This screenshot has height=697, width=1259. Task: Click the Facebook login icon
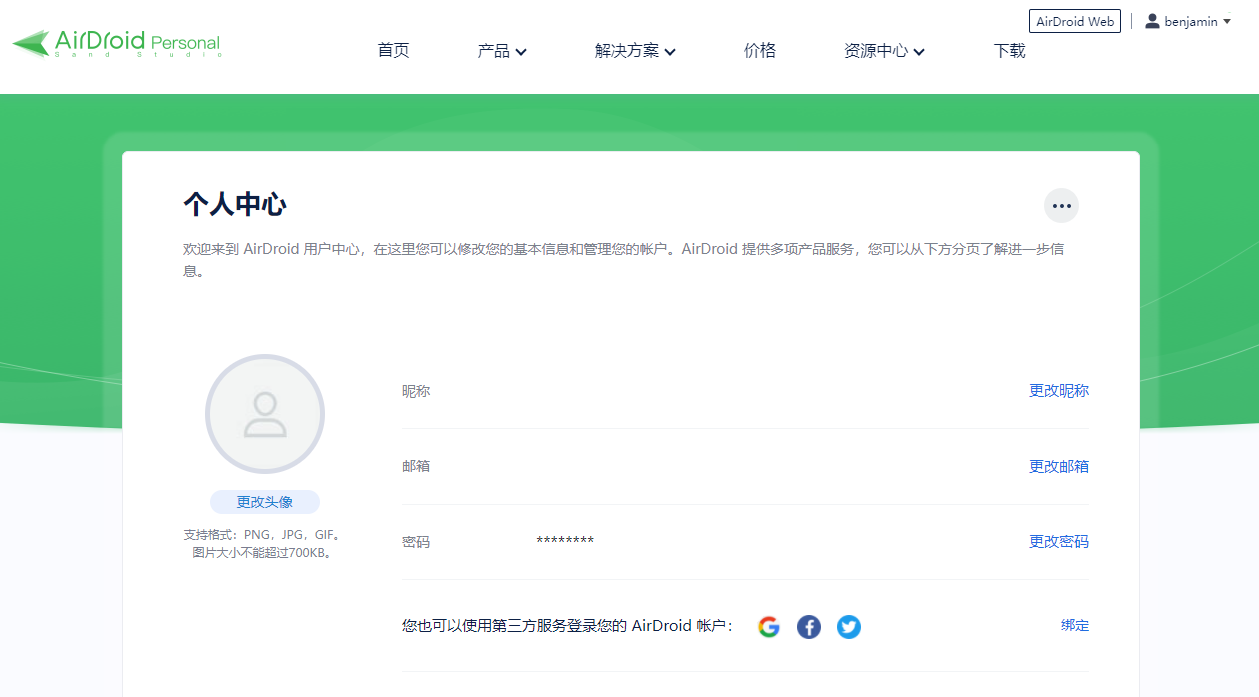pos(808,627)
